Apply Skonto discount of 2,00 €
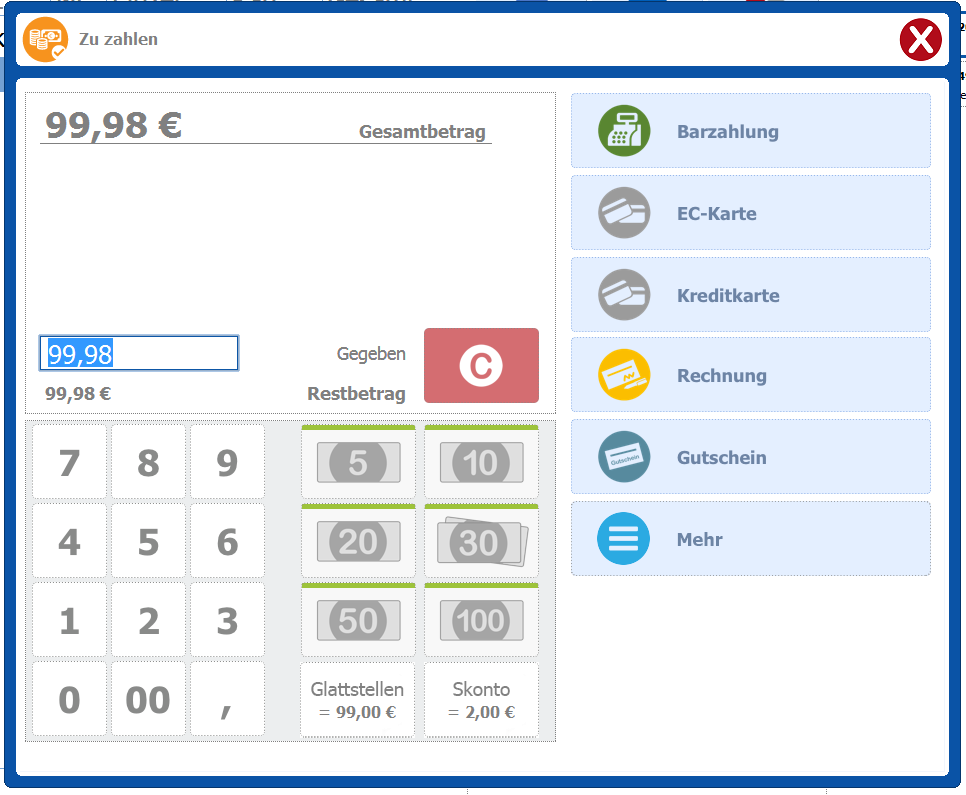 click(x=481, y=700)
